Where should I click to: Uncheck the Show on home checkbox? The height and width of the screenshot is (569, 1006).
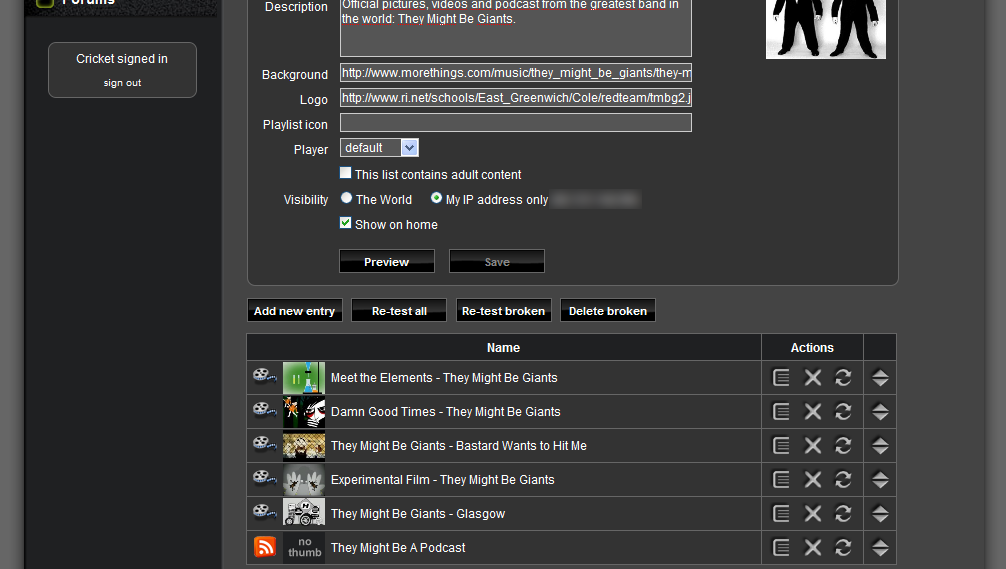click(x=346, y=224)
